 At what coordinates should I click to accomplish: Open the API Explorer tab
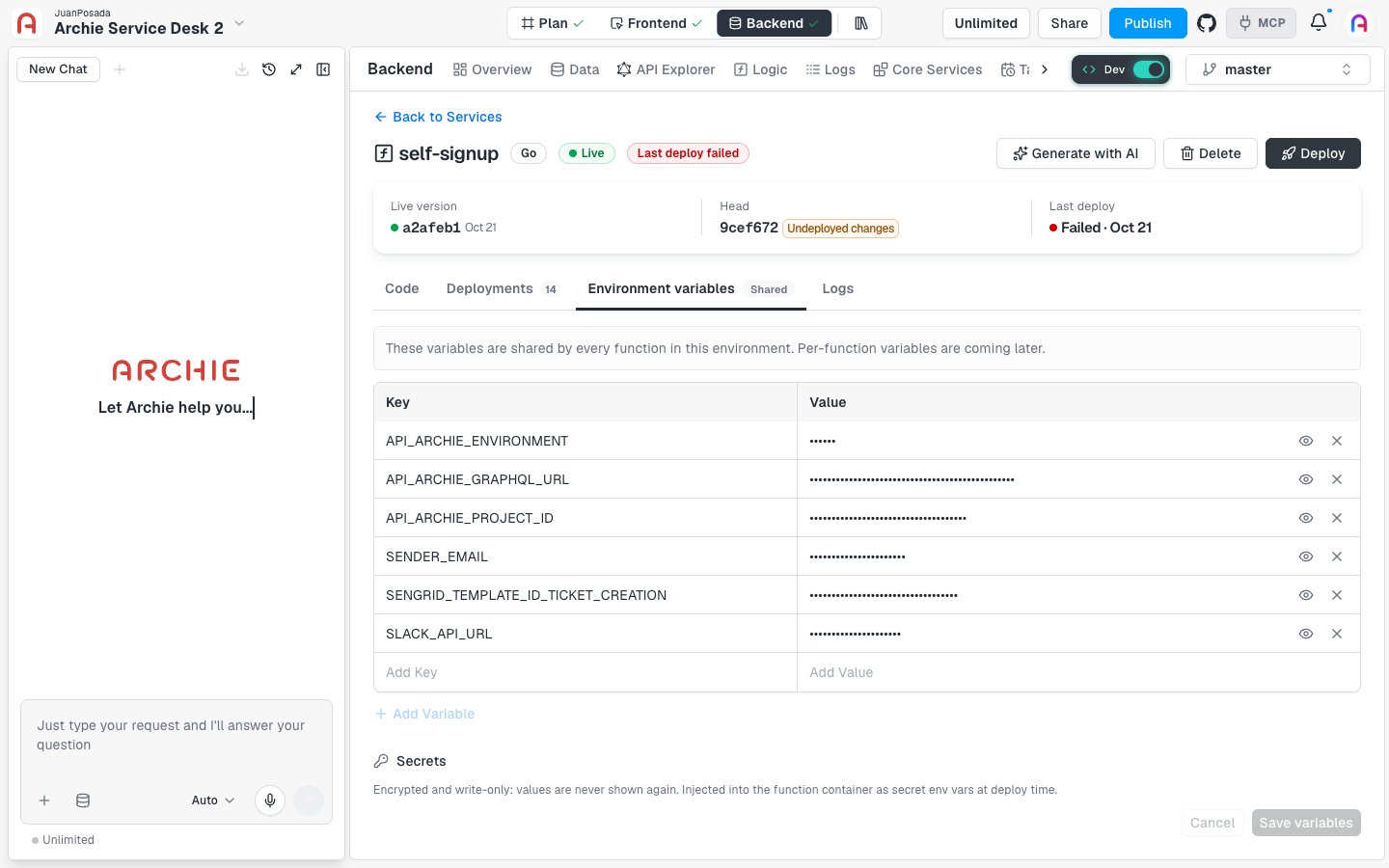[x=666, y=69]
